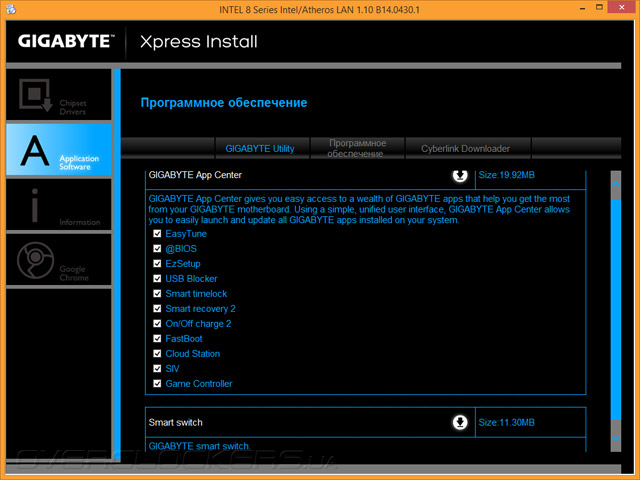Switch to the Программное обеспечение tab
The image size is (640, 480).
(357, 148)
